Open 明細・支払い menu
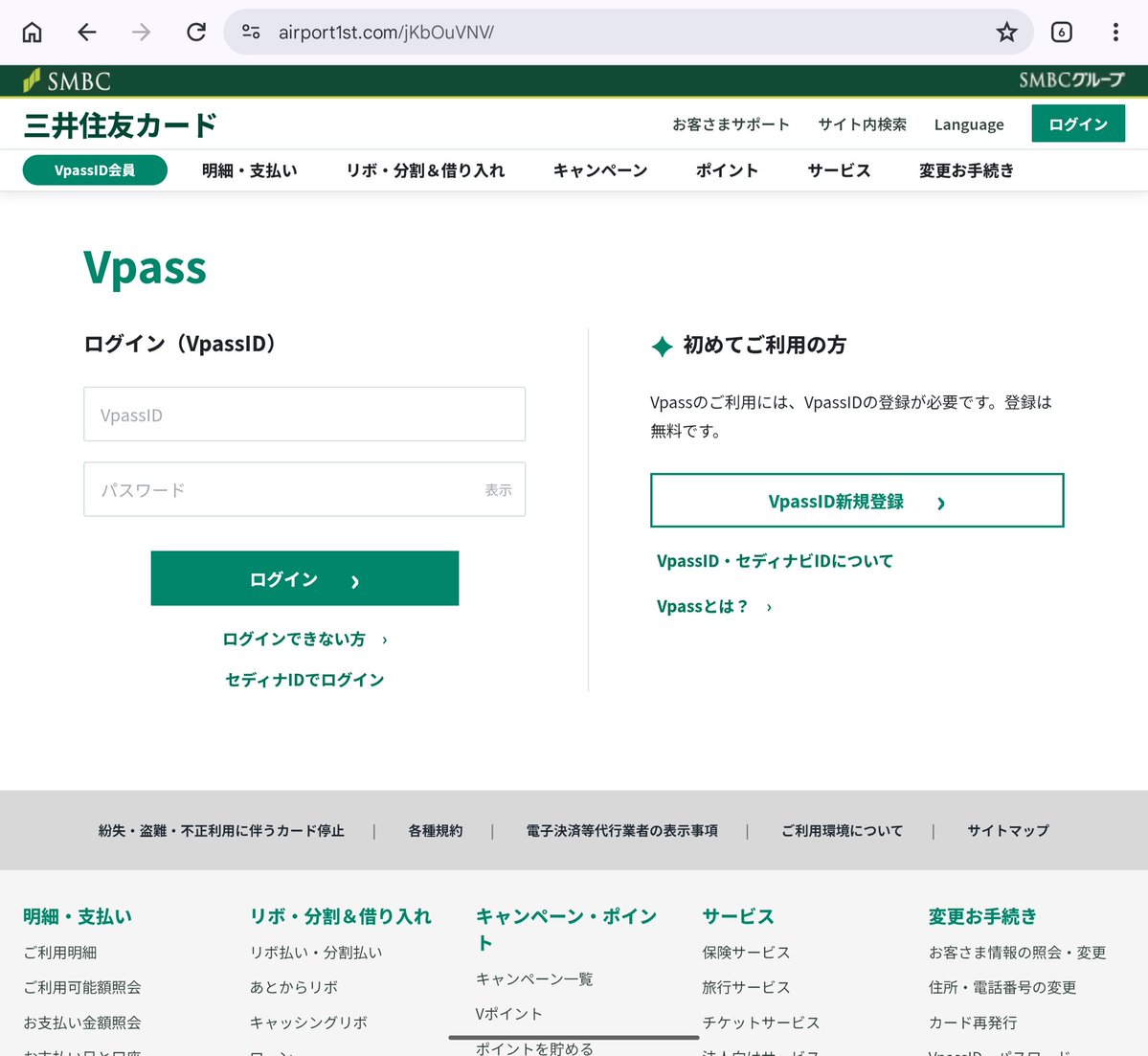The height and width of the screenshot is (1056, 1148). [x=250, y=170]
